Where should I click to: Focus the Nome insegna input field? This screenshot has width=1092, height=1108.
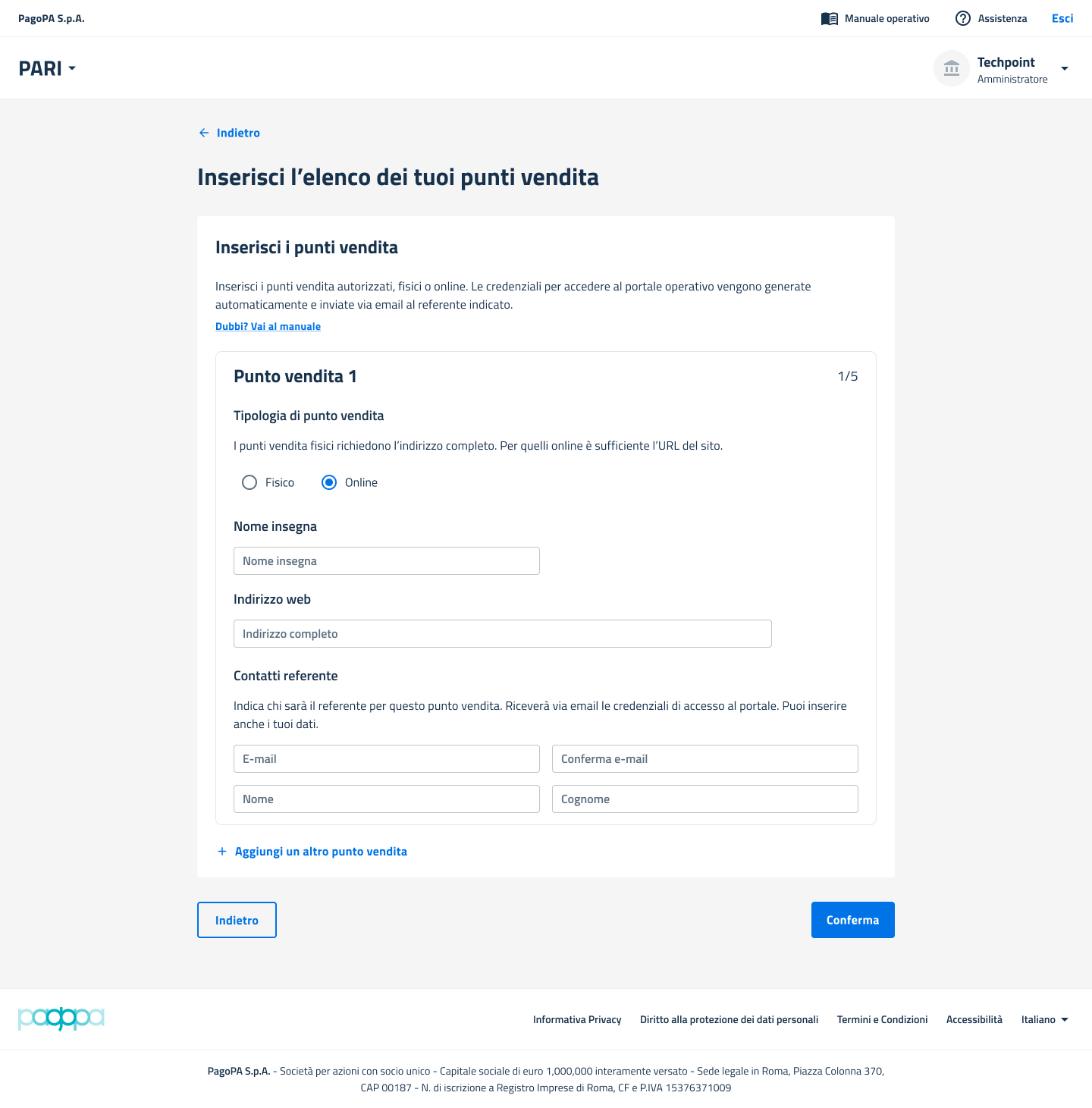[x=386, y=561]
